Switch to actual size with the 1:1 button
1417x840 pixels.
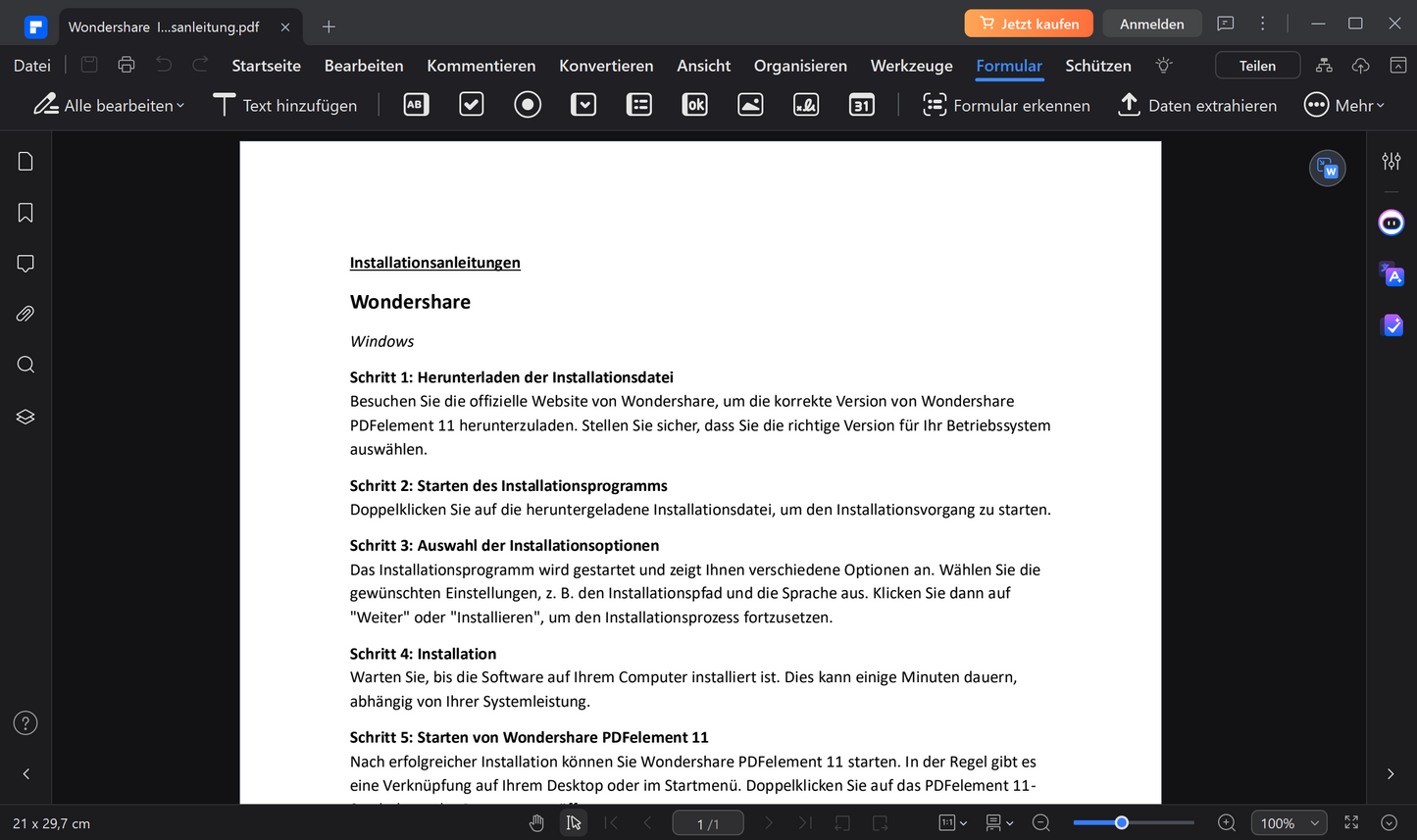click(947, 822)
